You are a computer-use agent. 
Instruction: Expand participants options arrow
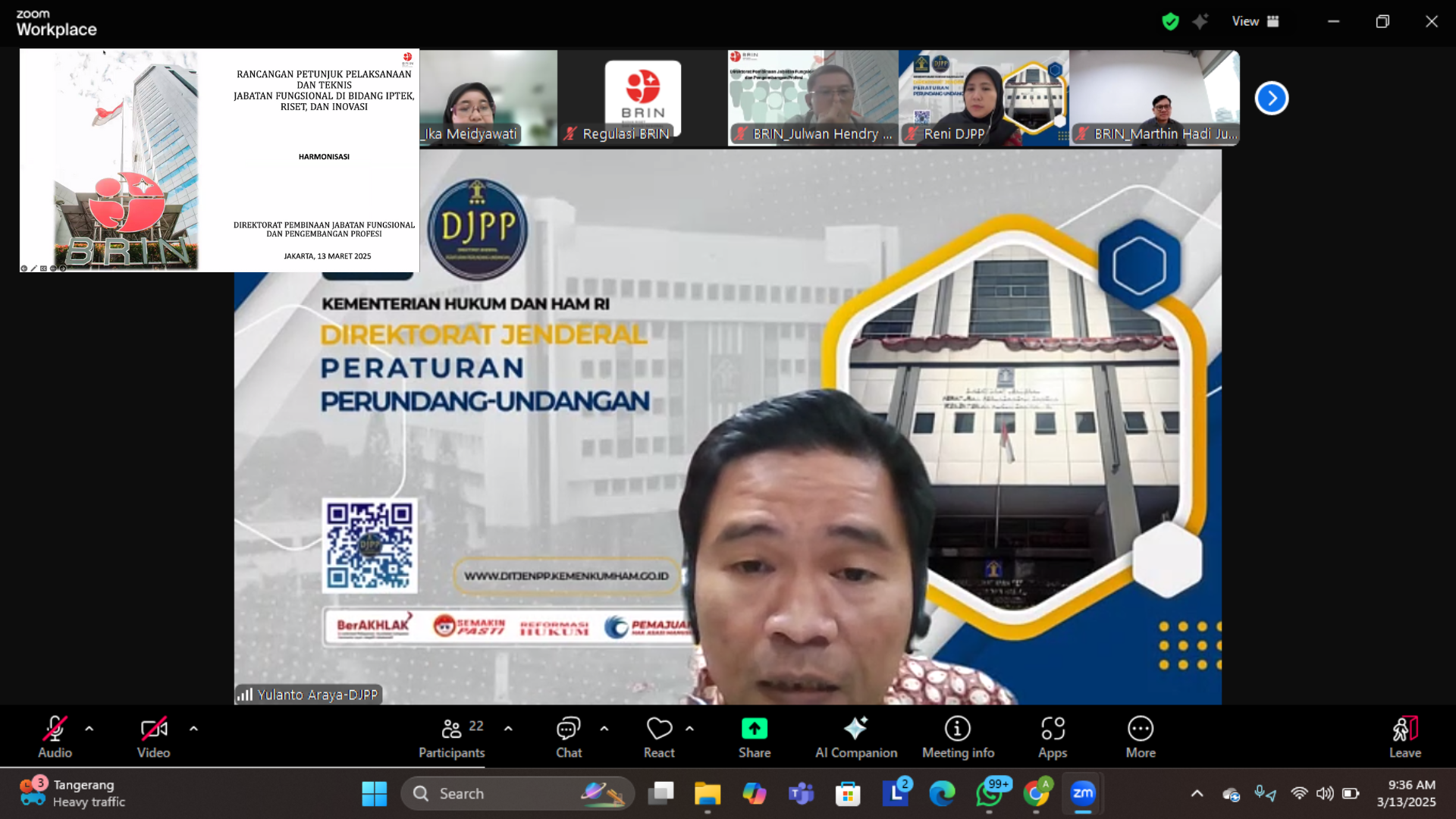508,729
